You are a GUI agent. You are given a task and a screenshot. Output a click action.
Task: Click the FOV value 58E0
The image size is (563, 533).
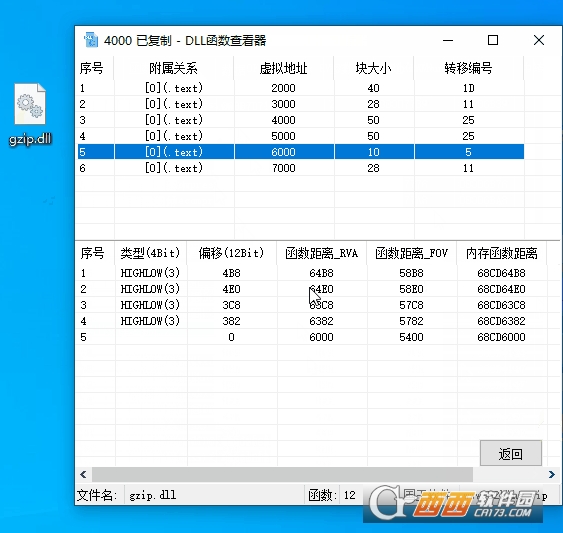click(x=411, y=289)
